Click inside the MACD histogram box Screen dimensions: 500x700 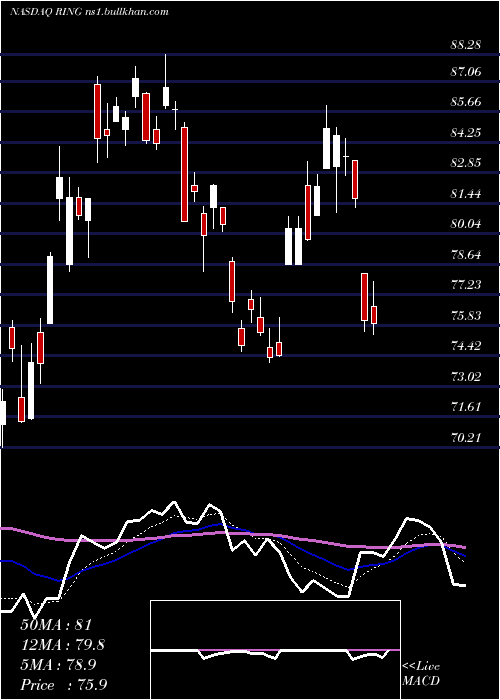click(275, 650)
